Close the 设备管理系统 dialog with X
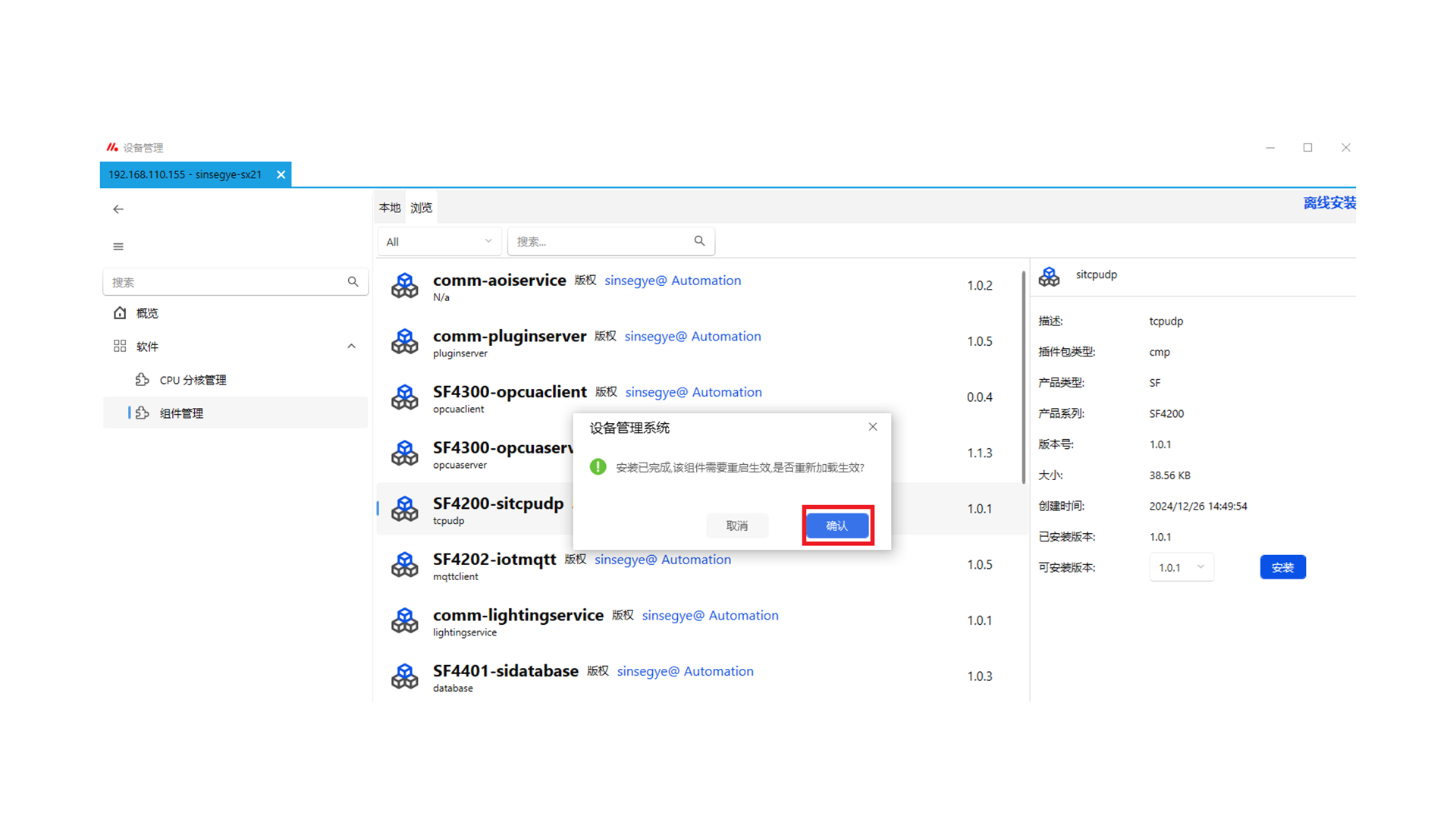This screenshot has width=1456, height=819. coord(873,427)
